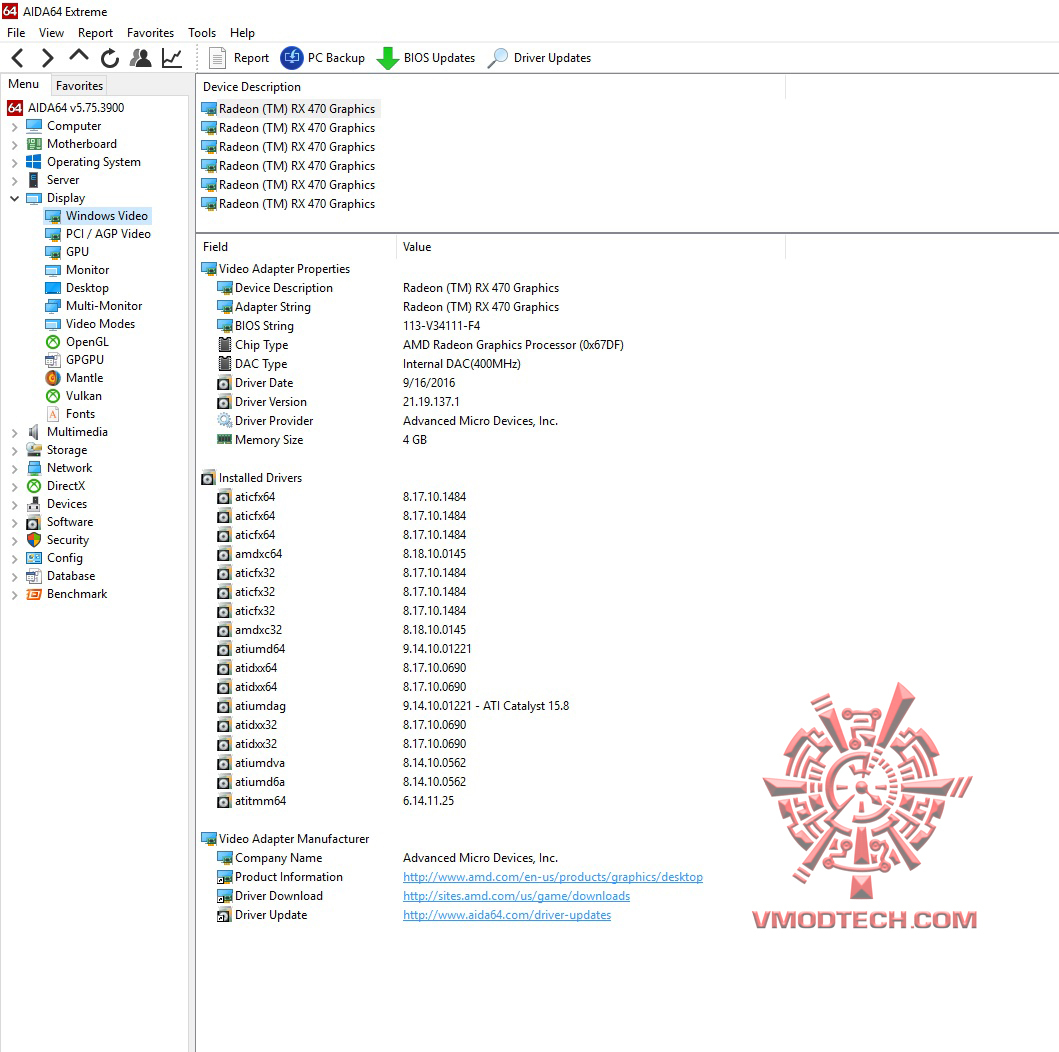Click the OpenGL icon in the tree
1059x1052 pixels.
pos(53,342)
